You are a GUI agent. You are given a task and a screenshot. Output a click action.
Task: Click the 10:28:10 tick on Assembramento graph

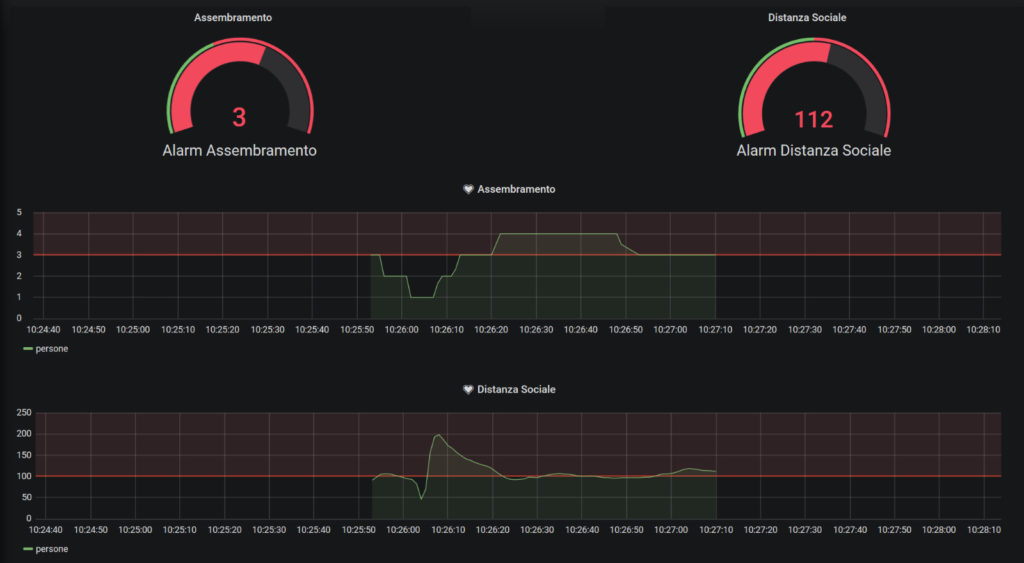(984, 330)
